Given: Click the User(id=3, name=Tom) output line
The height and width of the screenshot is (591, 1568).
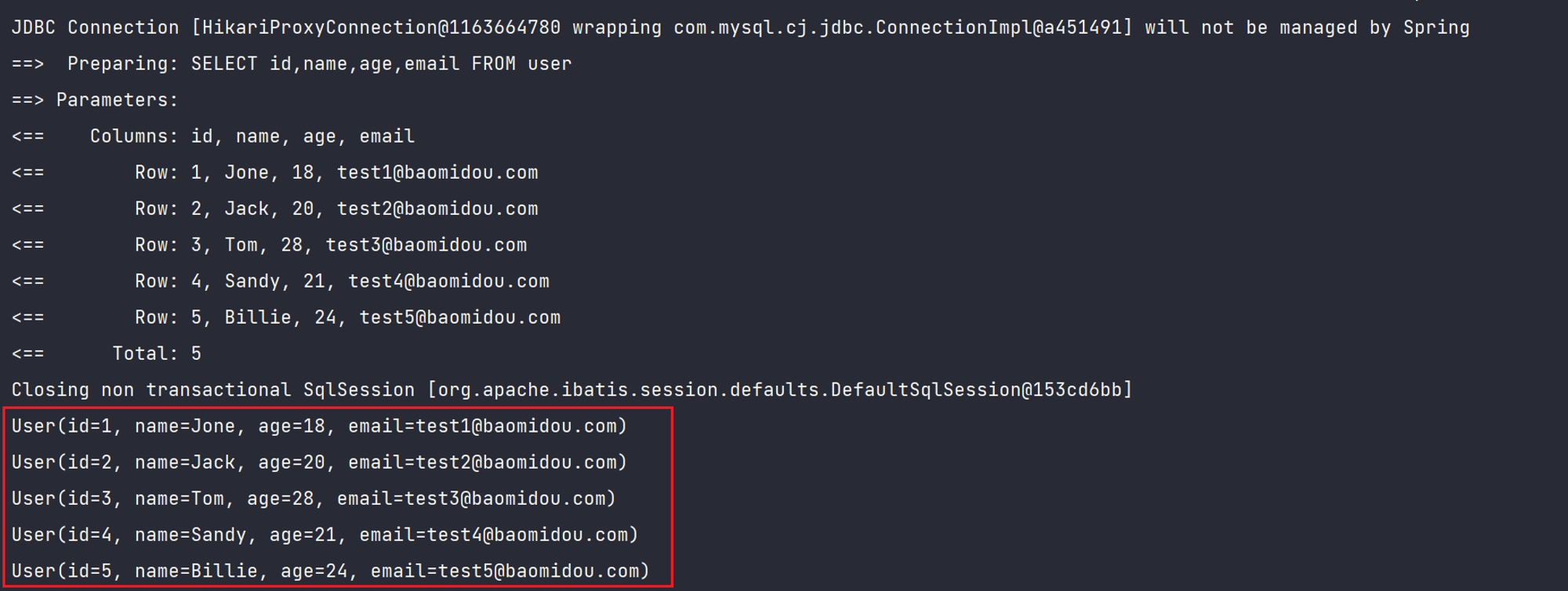Looking at the screenshot, I should [x=314, y=498].
